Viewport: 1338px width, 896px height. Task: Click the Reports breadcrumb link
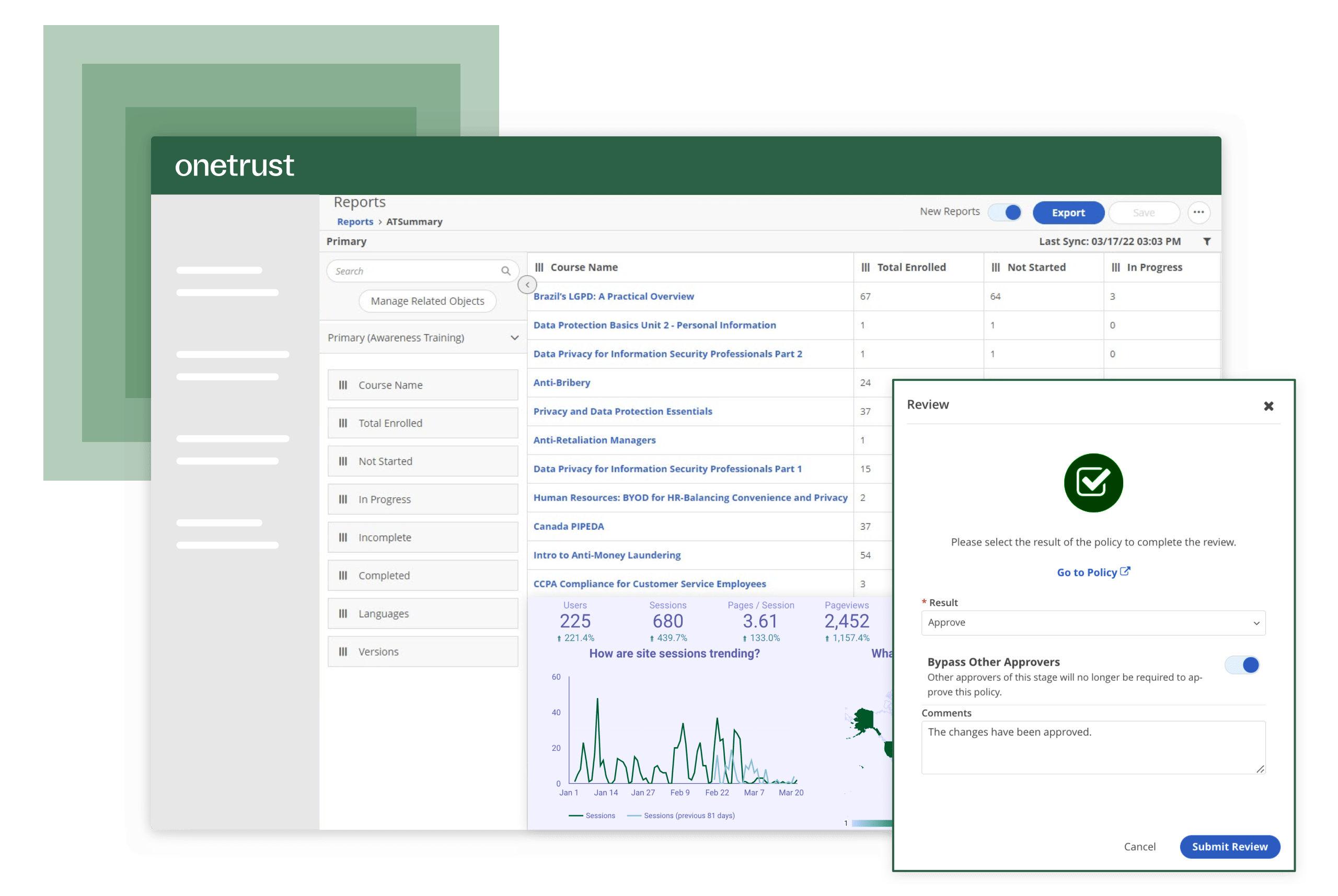pyautogui.click(x=355, y=222)
